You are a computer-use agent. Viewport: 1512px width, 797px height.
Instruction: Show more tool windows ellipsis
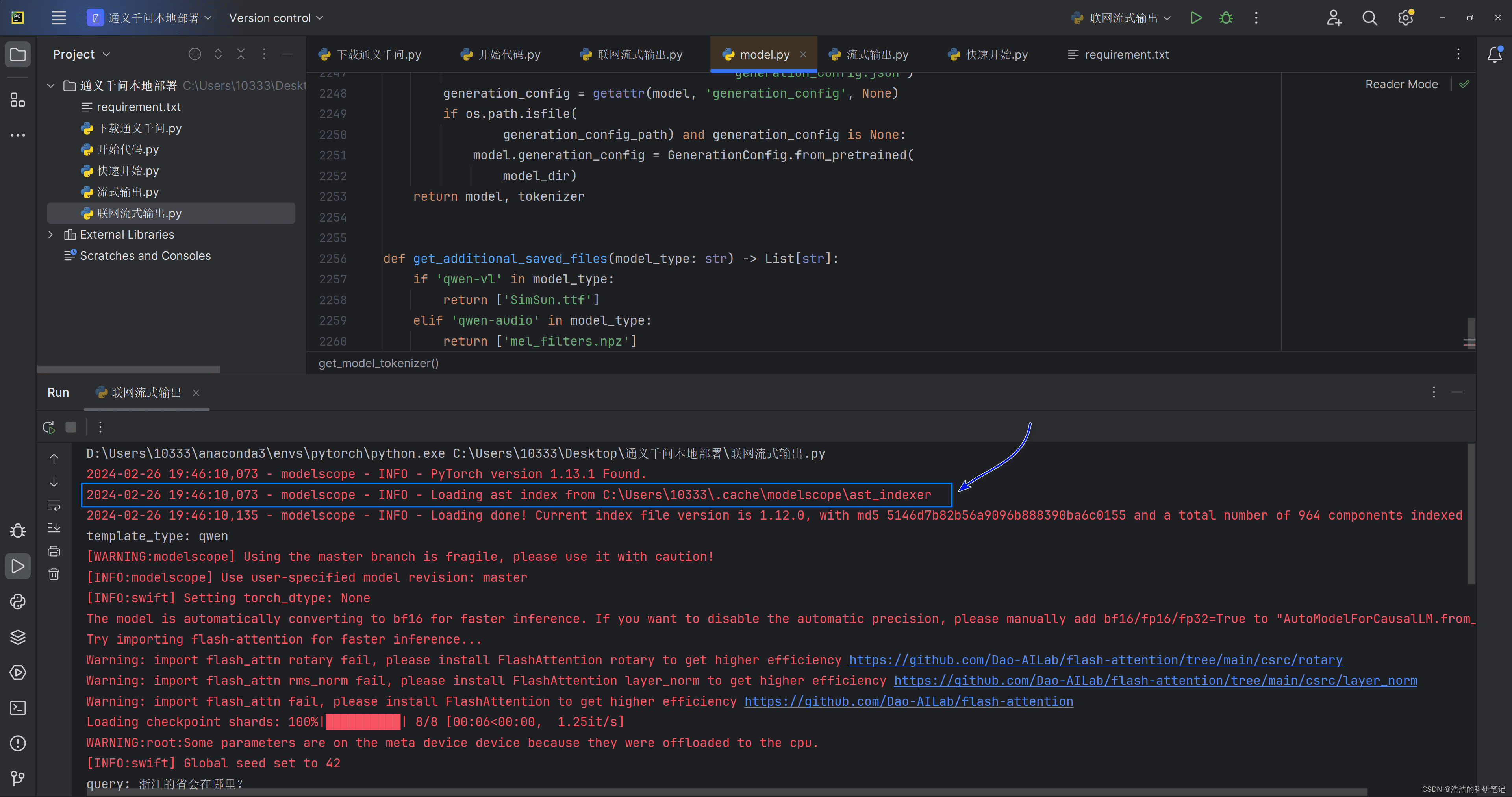18,135
